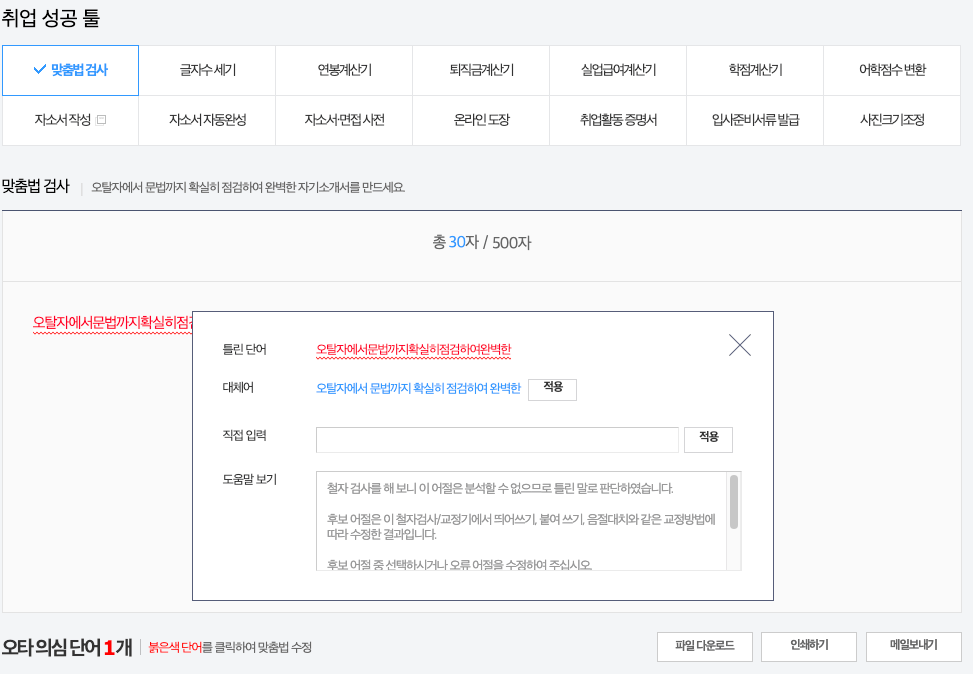The image size is (973, 674).
Task: Print the spell check with 인쇄하기
Action: pyautogui.click(x=808, y=646)
